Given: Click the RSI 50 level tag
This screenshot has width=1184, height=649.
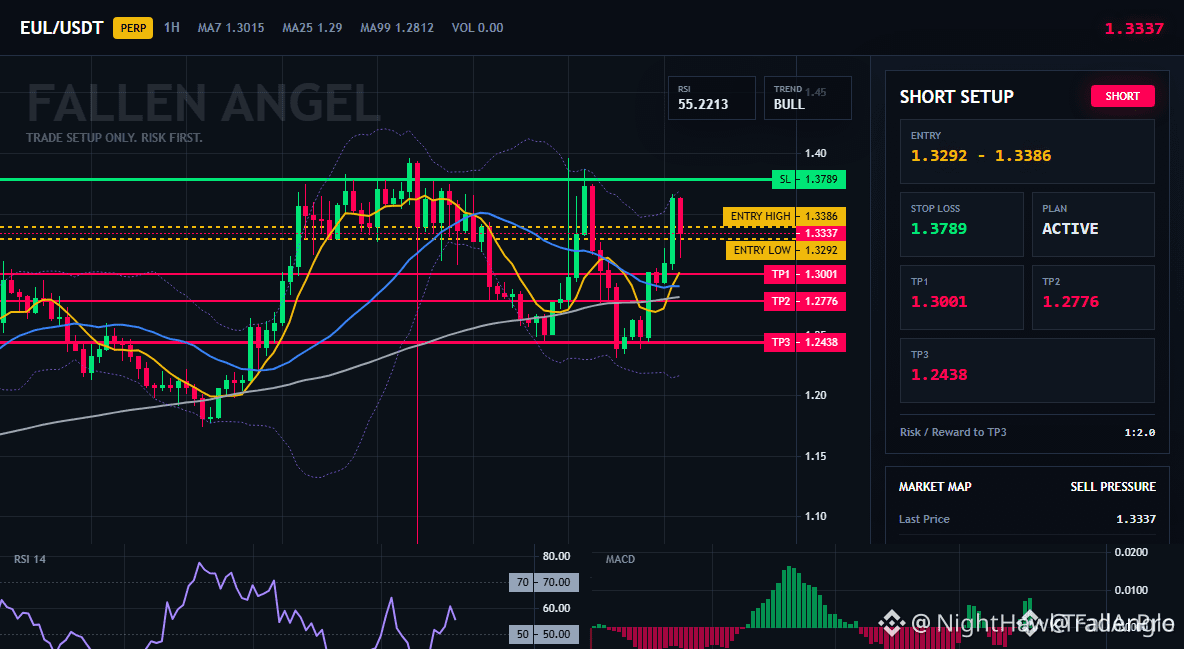Looking at the screenshot, I should [x=544, y=635].
